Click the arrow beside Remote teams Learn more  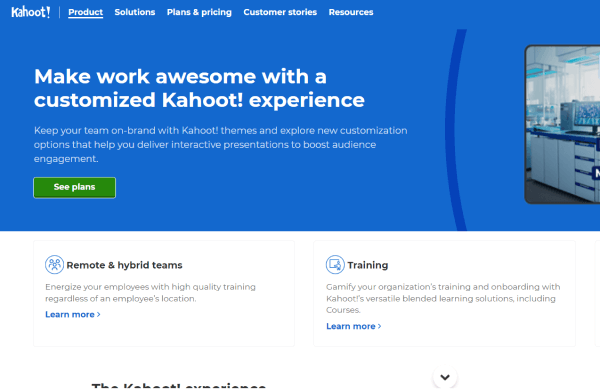99,314
